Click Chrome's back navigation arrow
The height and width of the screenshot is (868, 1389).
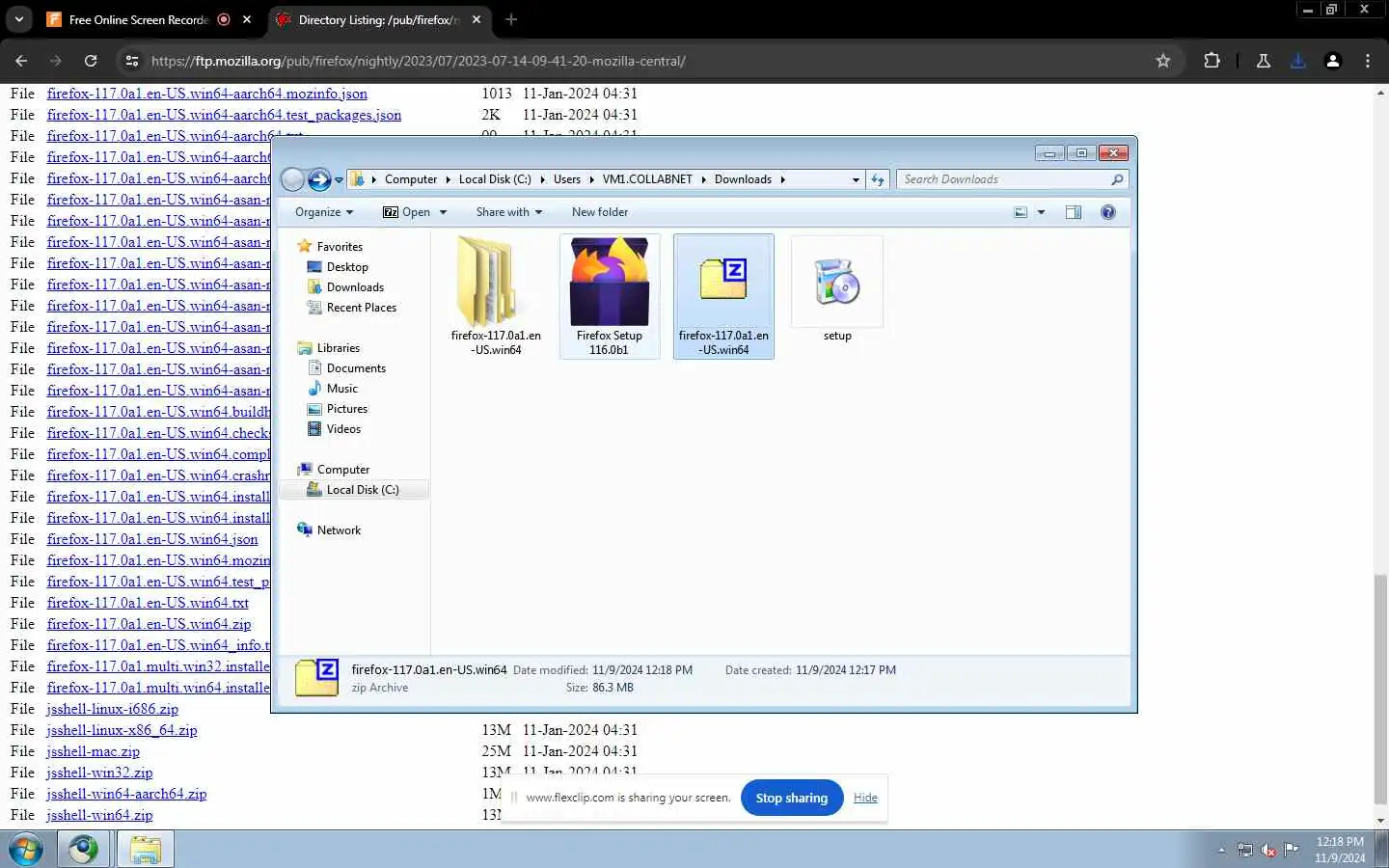21,61
